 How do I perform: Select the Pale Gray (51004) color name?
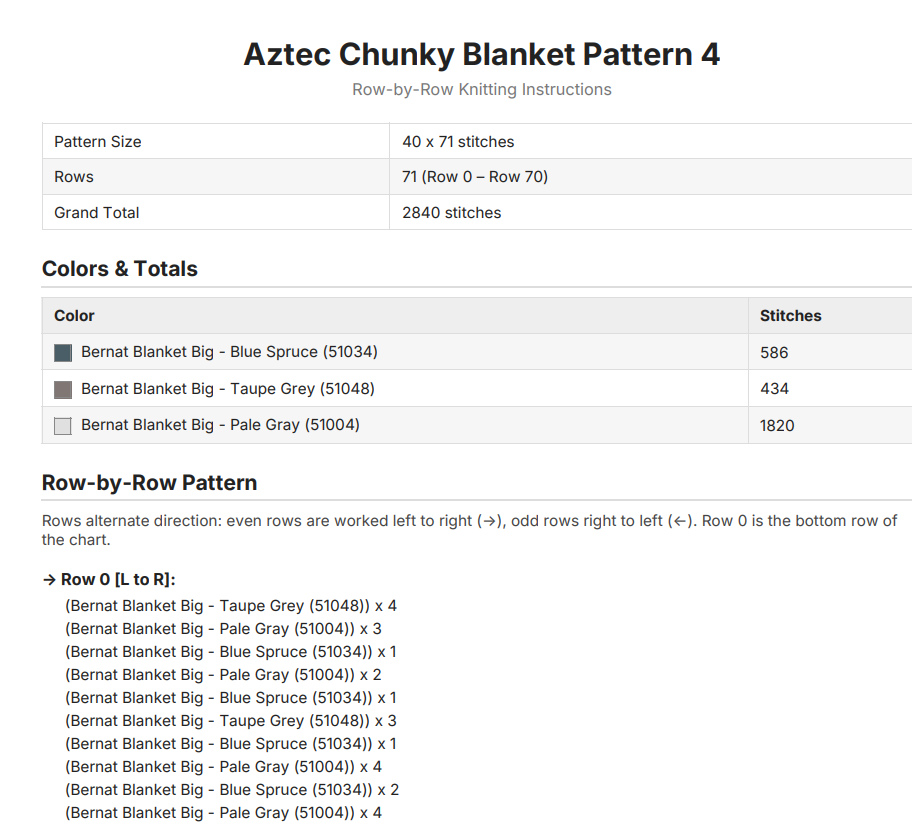tap(220, 425)
